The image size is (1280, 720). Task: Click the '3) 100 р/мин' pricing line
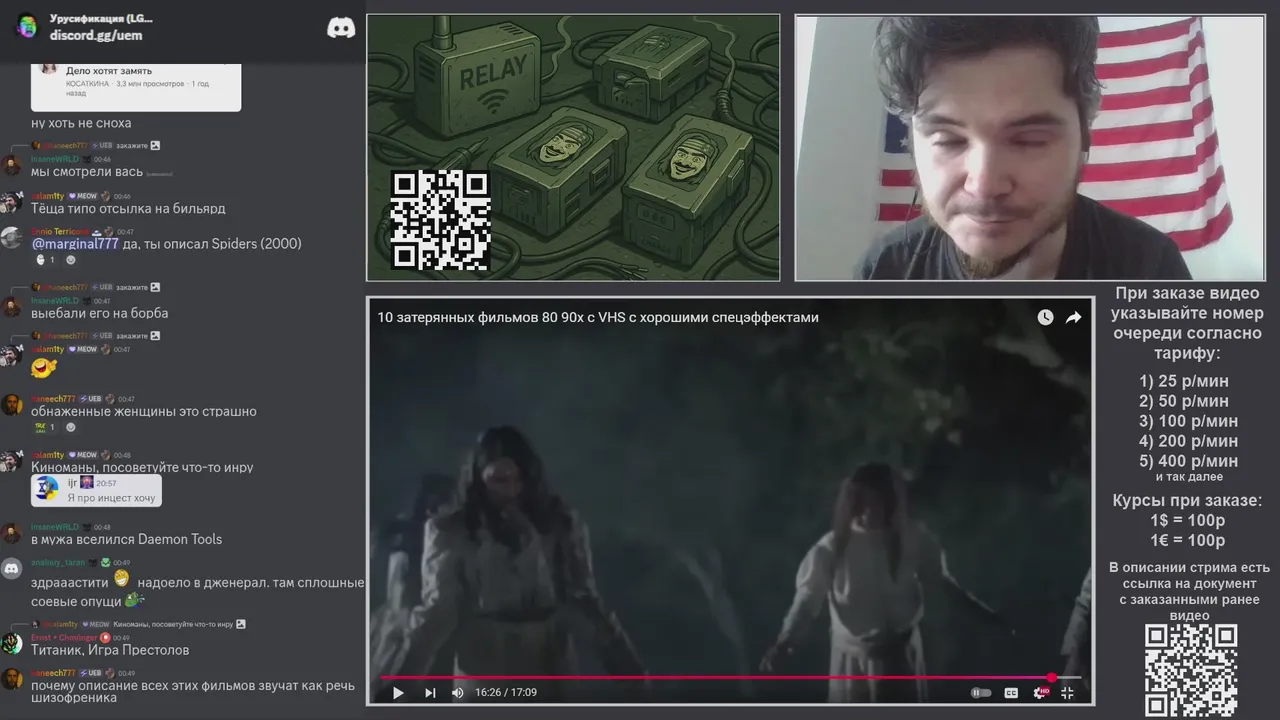point(1188,421)
